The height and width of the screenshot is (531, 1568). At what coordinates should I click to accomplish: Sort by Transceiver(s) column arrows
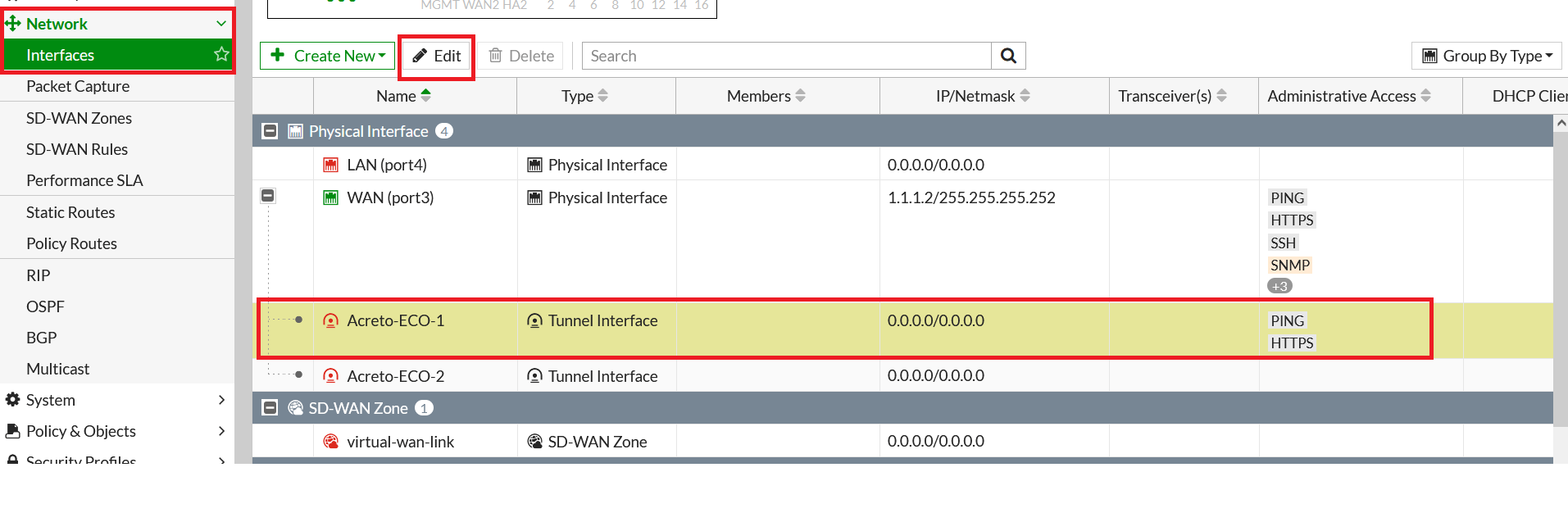(x=1222, y=96)
